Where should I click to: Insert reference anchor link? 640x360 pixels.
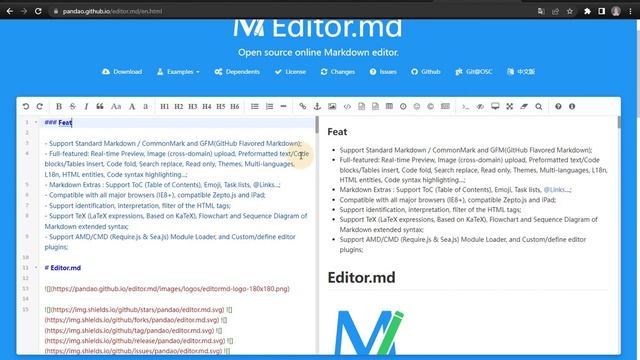coord(317,107)
